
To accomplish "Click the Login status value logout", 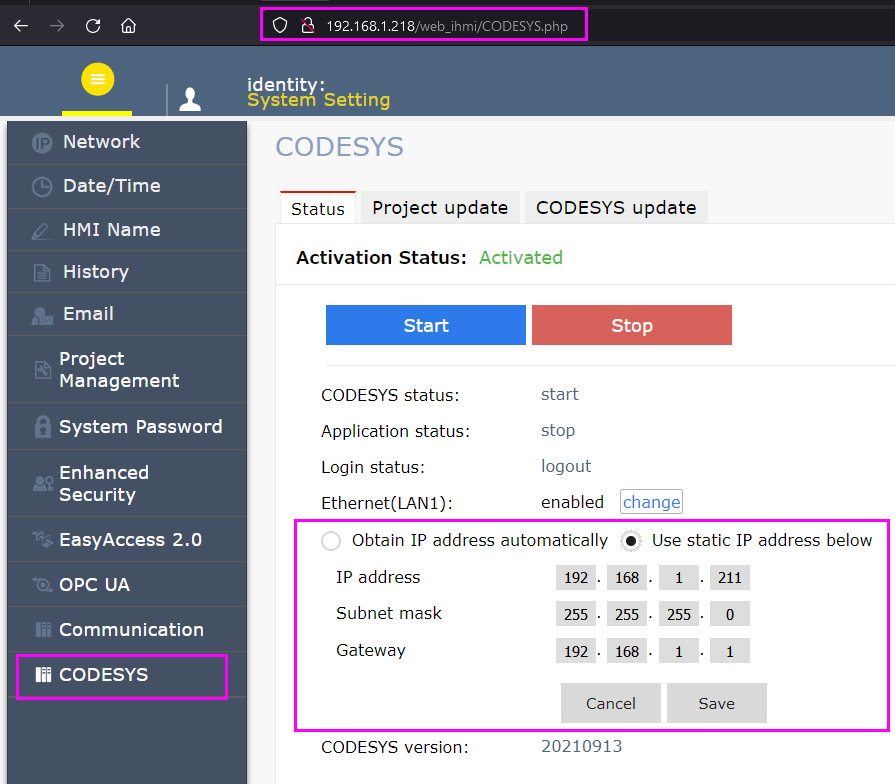I will pos(566,466).
